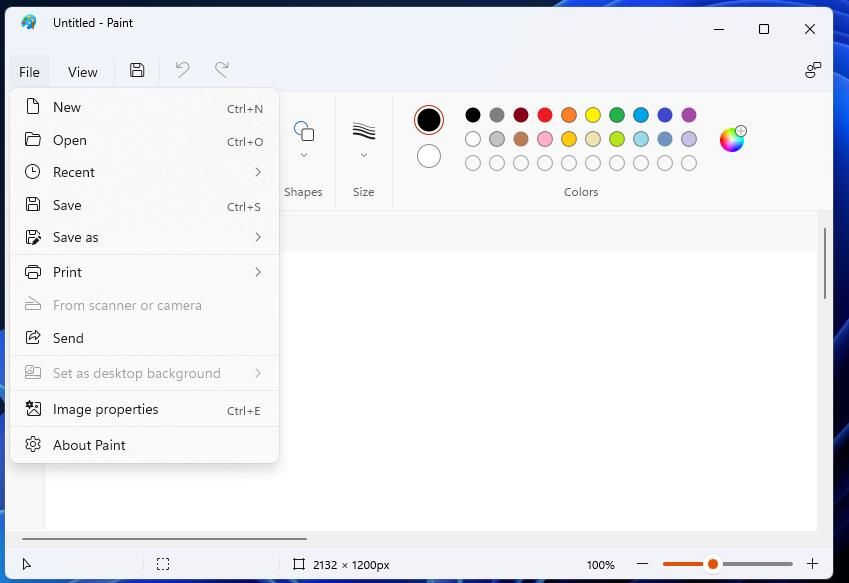Choose Open from the File menu
849x583 pixels.
[x=145, y=140]
